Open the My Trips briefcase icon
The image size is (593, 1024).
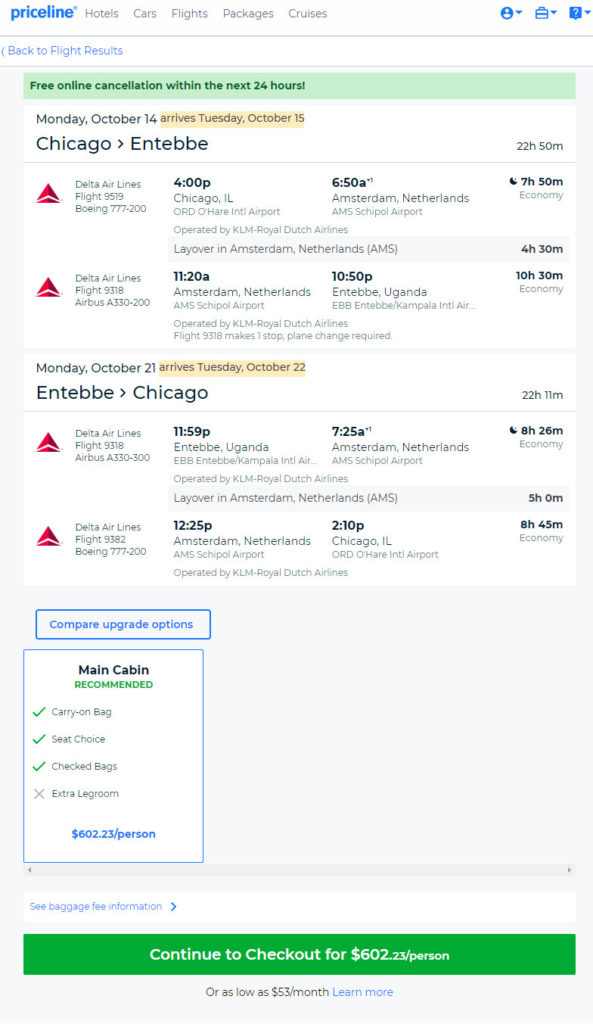[x=541, y=13]
